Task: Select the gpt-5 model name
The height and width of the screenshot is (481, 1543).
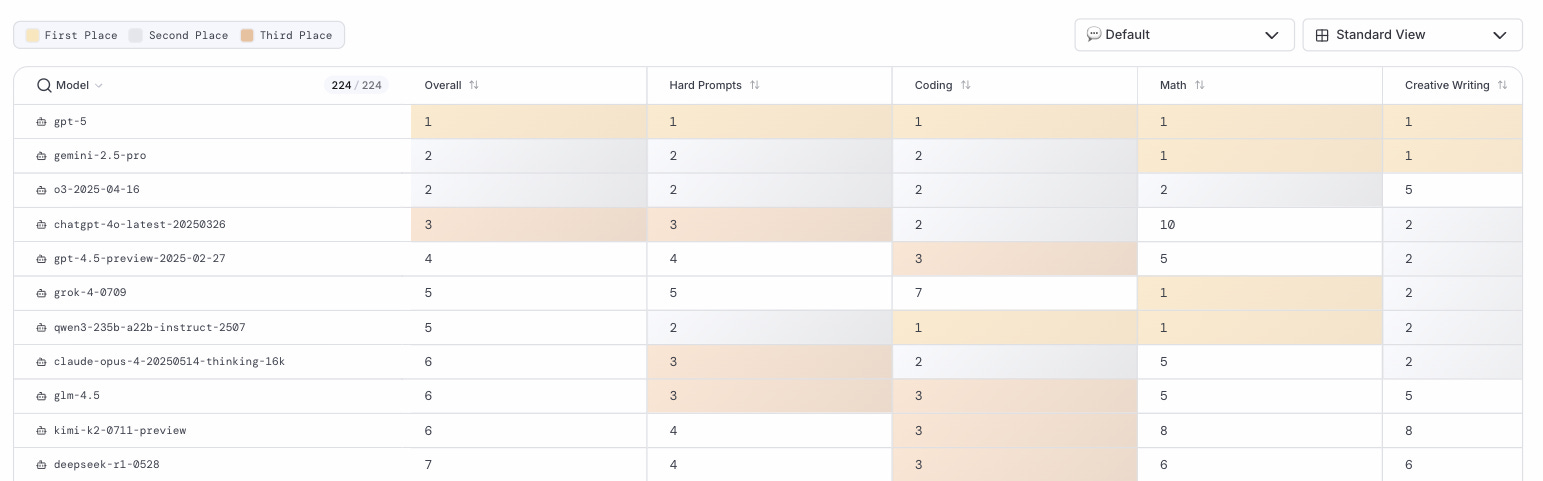Action: tap(70, 121)
